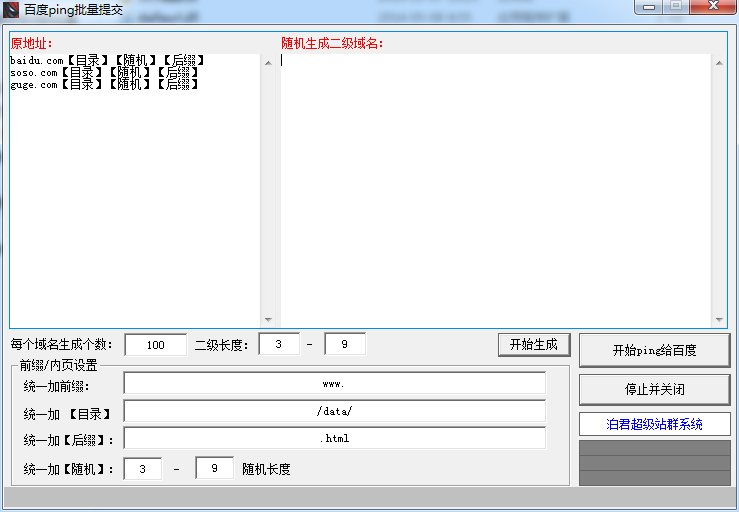Screen dimensions: 739x512
Task: Click the app icon in title bar
Action: tap(10, 9)
